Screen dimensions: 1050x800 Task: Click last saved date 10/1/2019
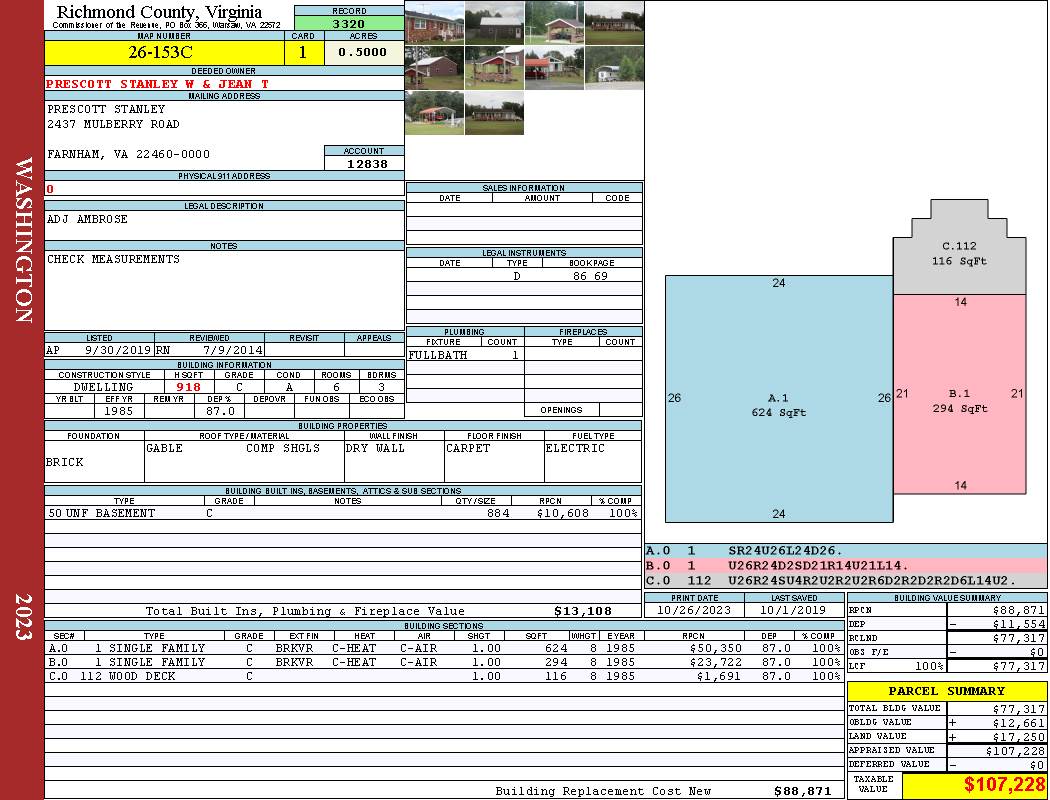(x=794, y=610)
